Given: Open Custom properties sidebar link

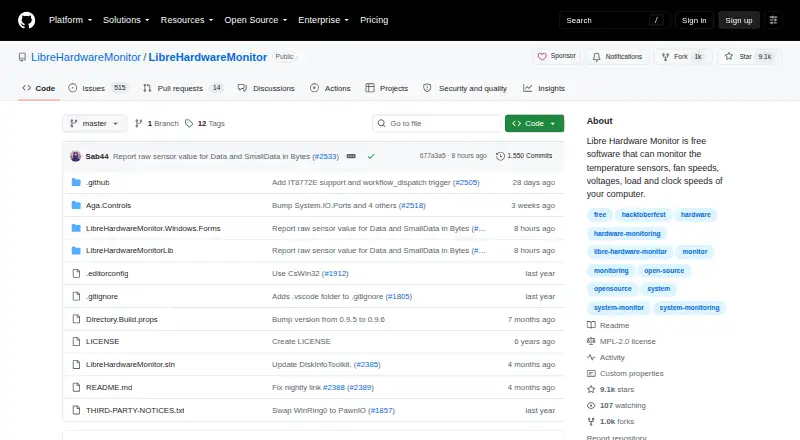Looking at the screenshot, I should pyautogui.click(x=626, y=374).
